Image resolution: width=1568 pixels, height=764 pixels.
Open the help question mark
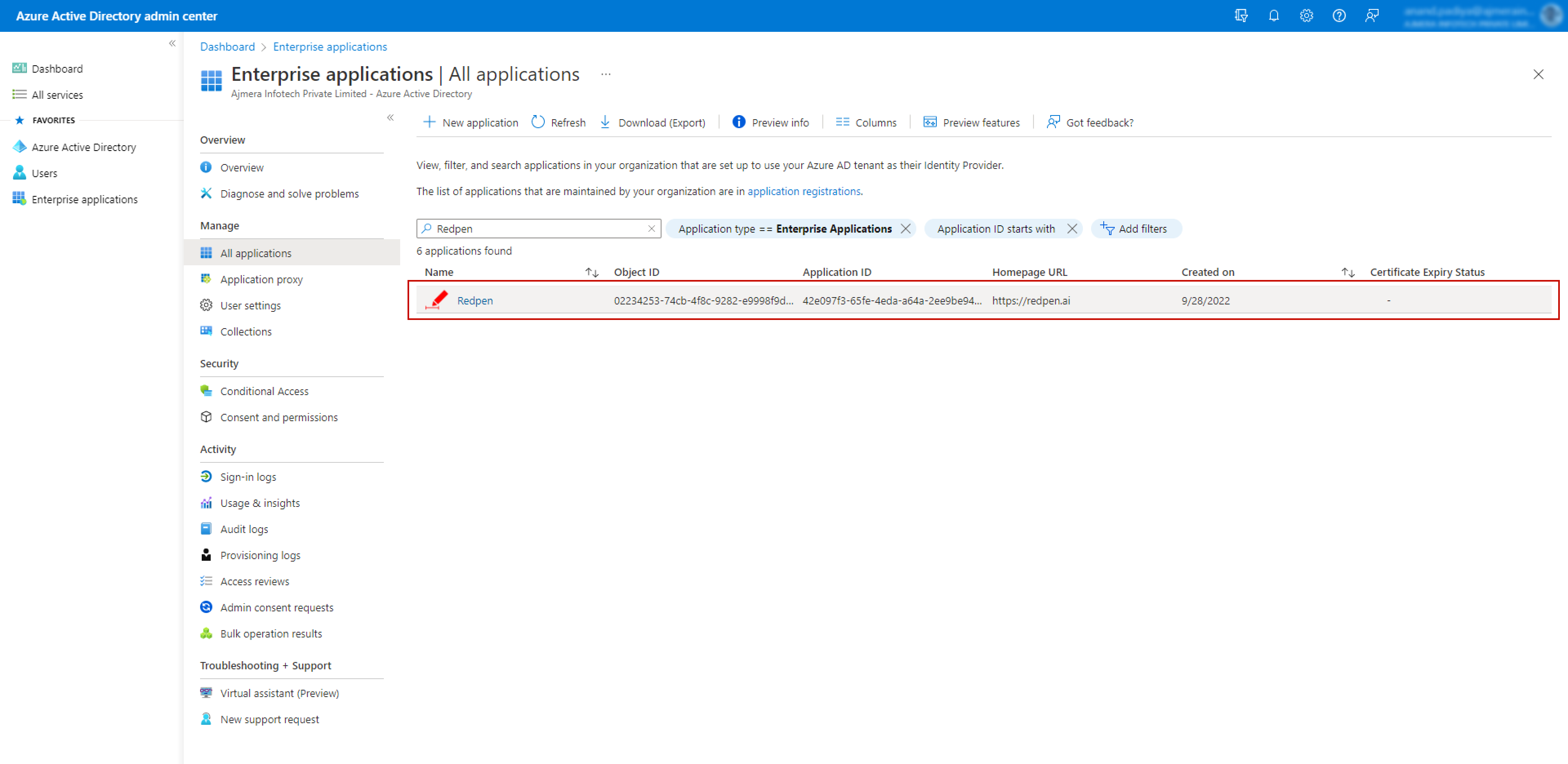coord(1339,16)
